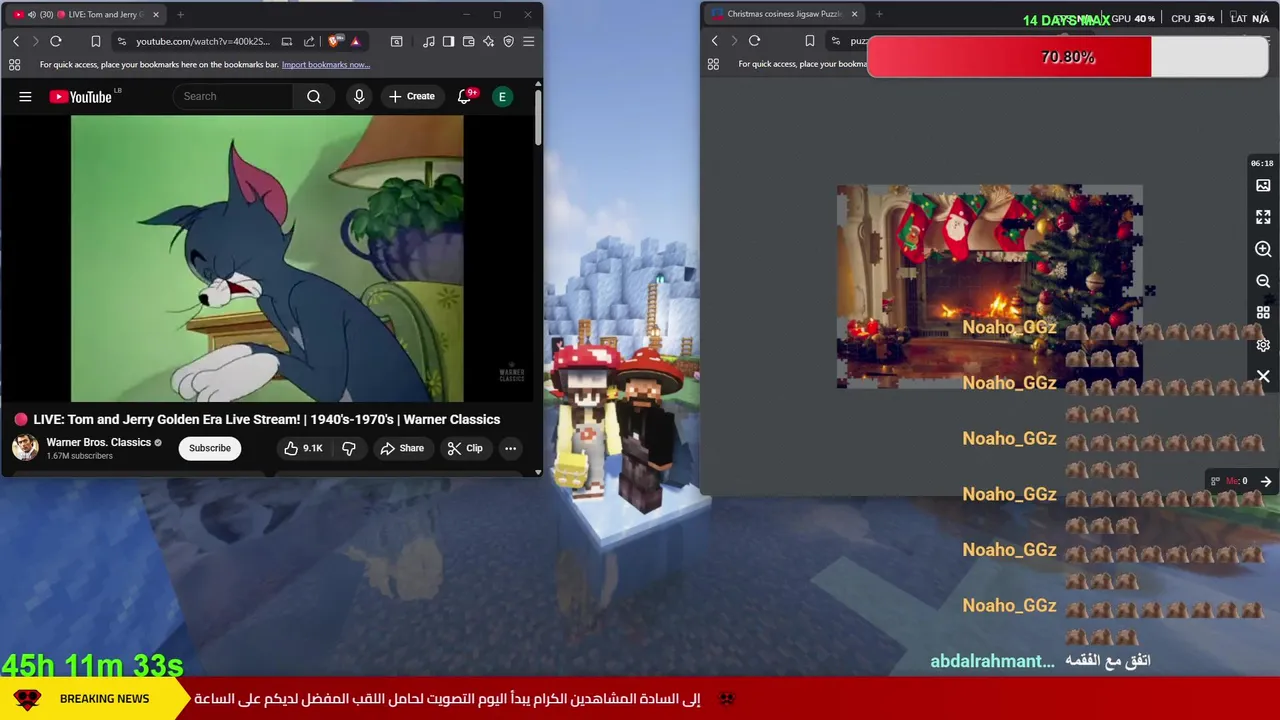Click the Christmas fireplace jigsaw puzzle image
Viewport: 1280px width, 720px height.
coord(989,286)
